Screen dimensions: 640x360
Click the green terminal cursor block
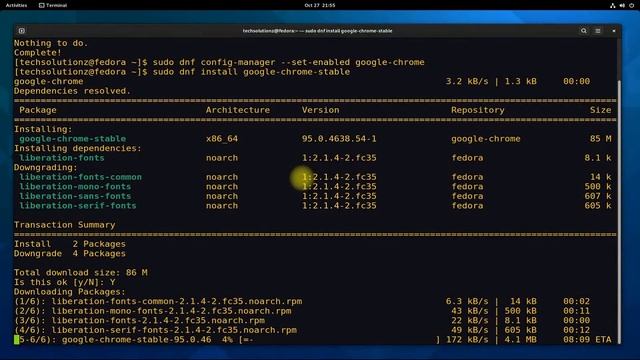pos(17,340)
